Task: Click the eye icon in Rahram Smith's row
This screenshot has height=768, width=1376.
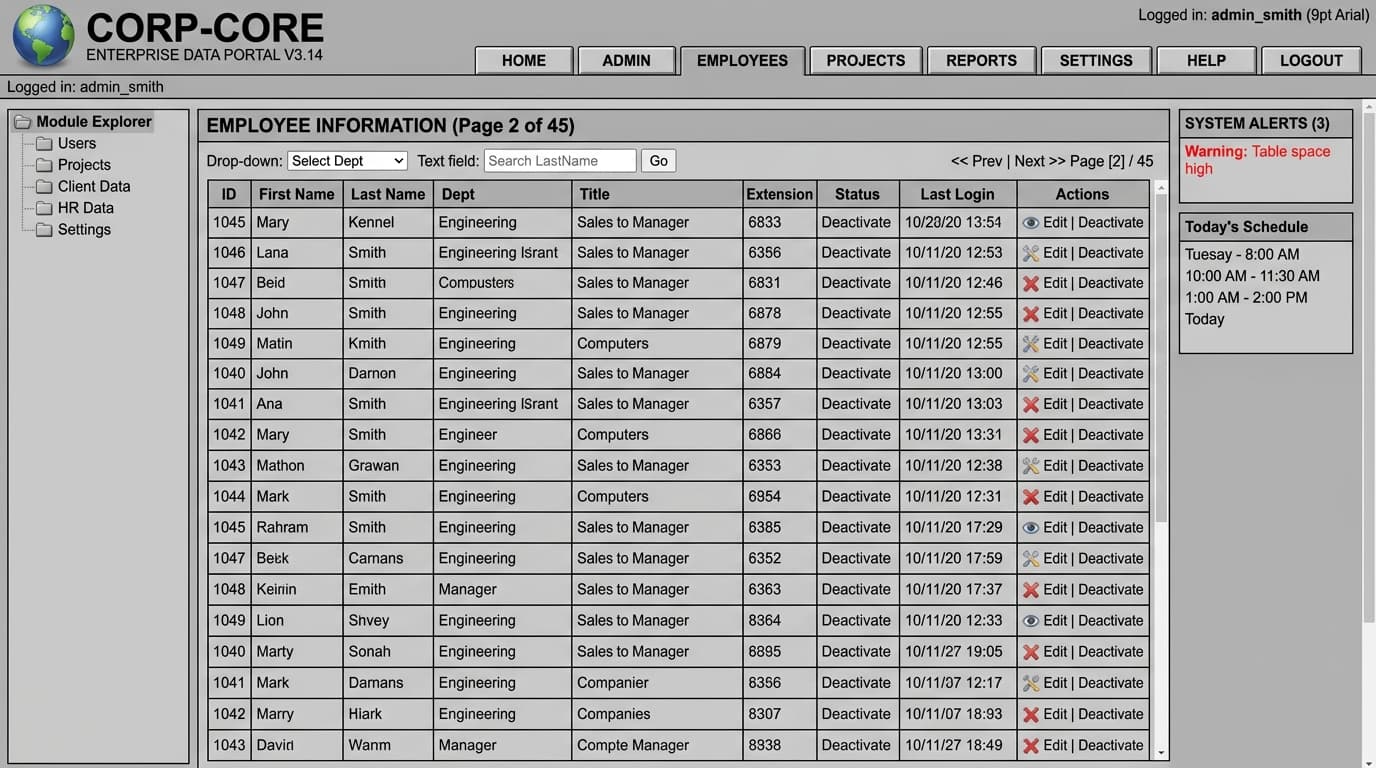Action: click(1031, 527)
